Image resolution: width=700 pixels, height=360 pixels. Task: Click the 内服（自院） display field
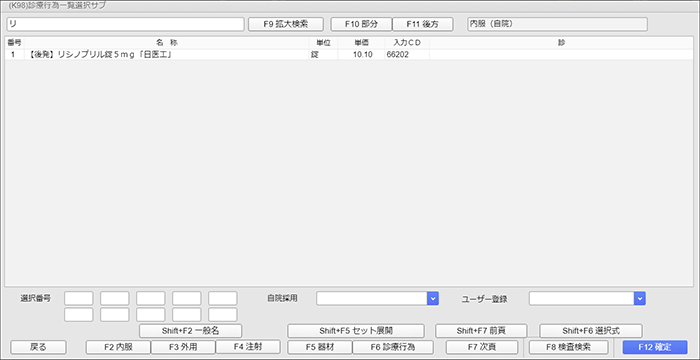point(557,24)
